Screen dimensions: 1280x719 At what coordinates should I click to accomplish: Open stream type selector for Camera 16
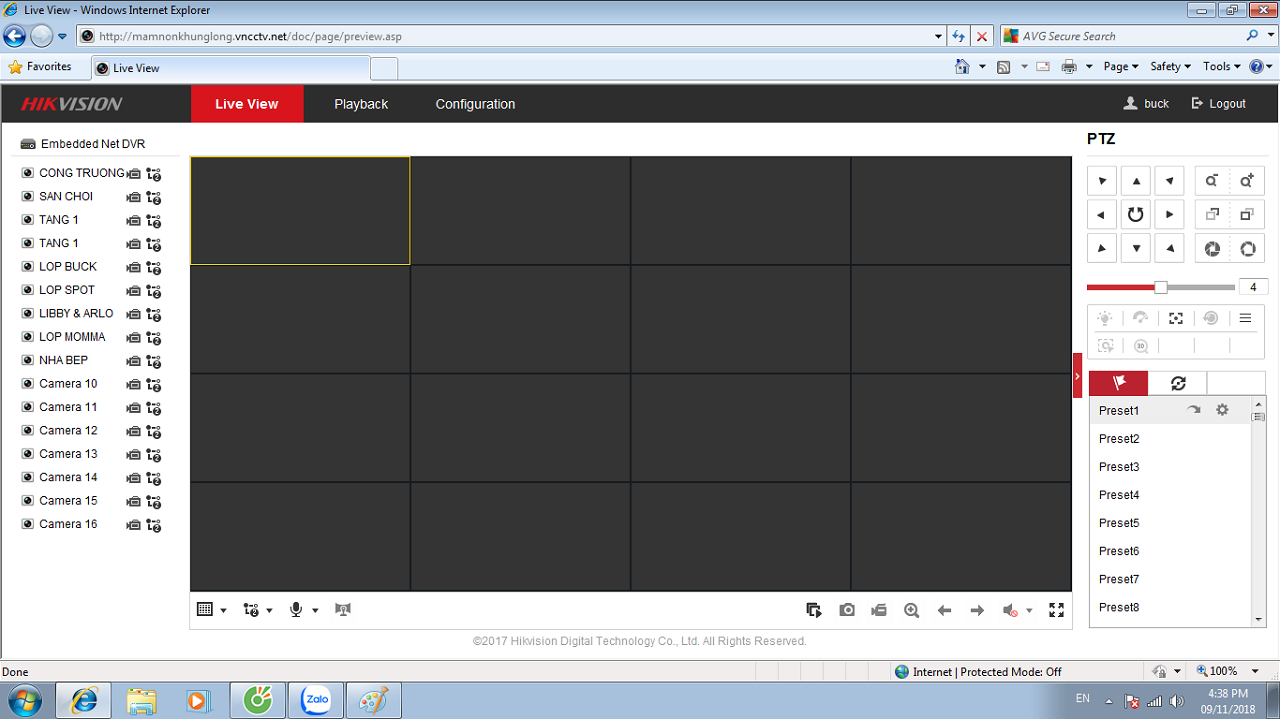click(154, 525)
